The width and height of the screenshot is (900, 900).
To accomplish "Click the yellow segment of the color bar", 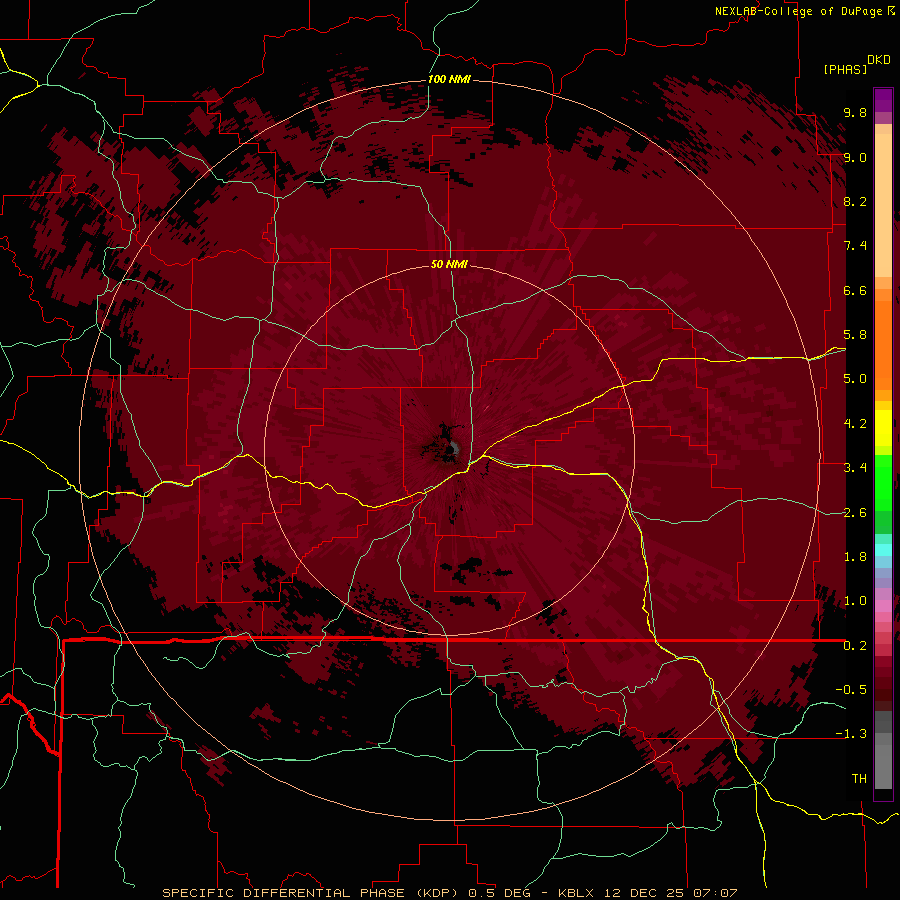I will tap(883, 428).
